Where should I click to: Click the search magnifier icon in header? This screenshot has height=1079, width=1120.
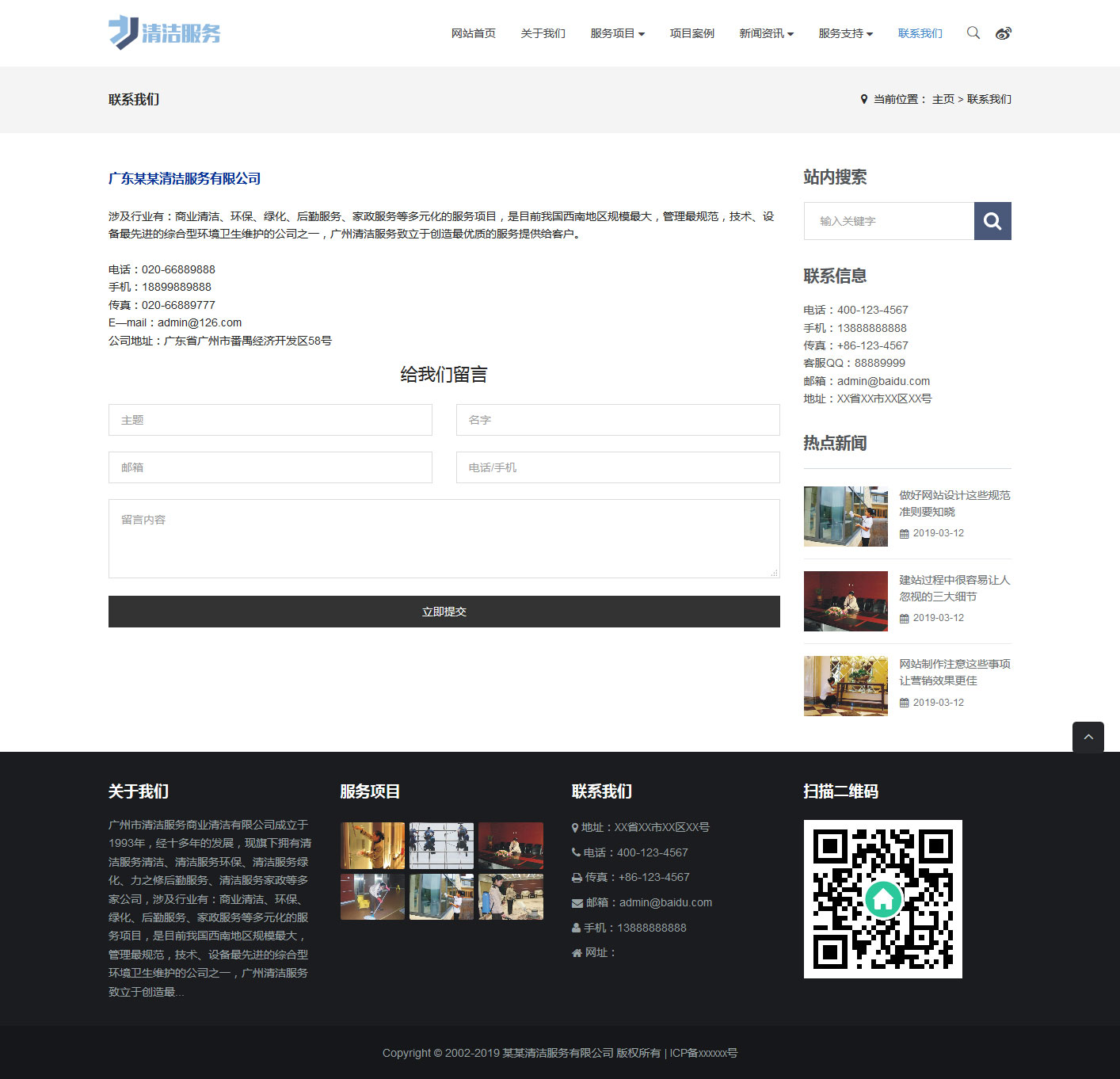pyautogui.click(x=973, y=32)
